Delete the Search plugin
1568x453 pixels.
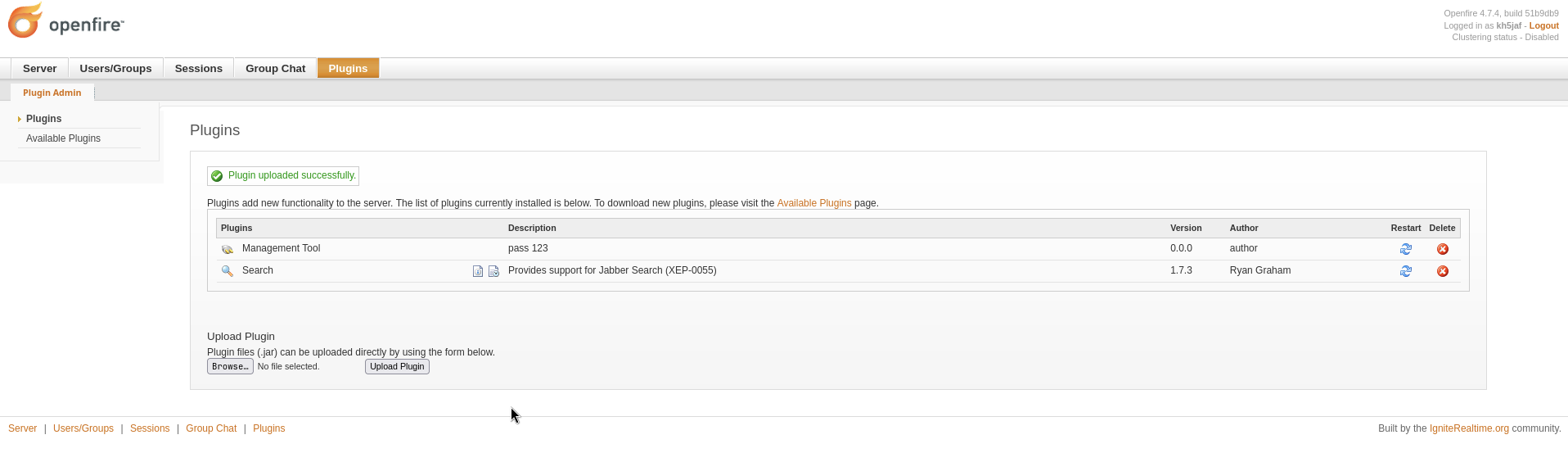tap(1442, 271)
